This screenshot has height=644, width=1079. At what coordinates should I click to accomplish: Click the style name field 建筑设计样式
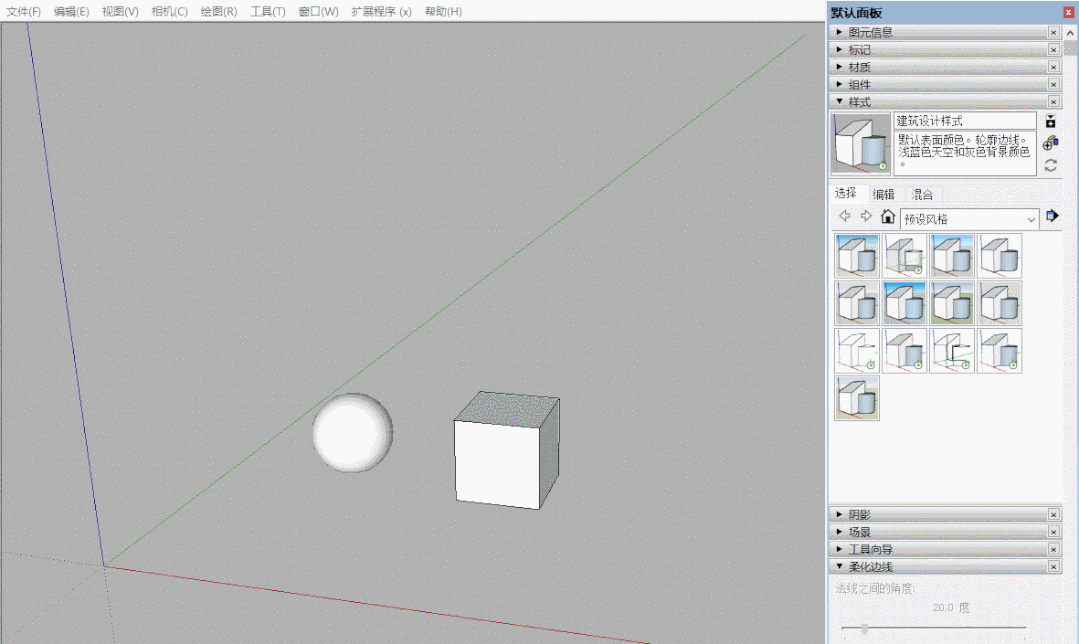click(x=965, y=121)
